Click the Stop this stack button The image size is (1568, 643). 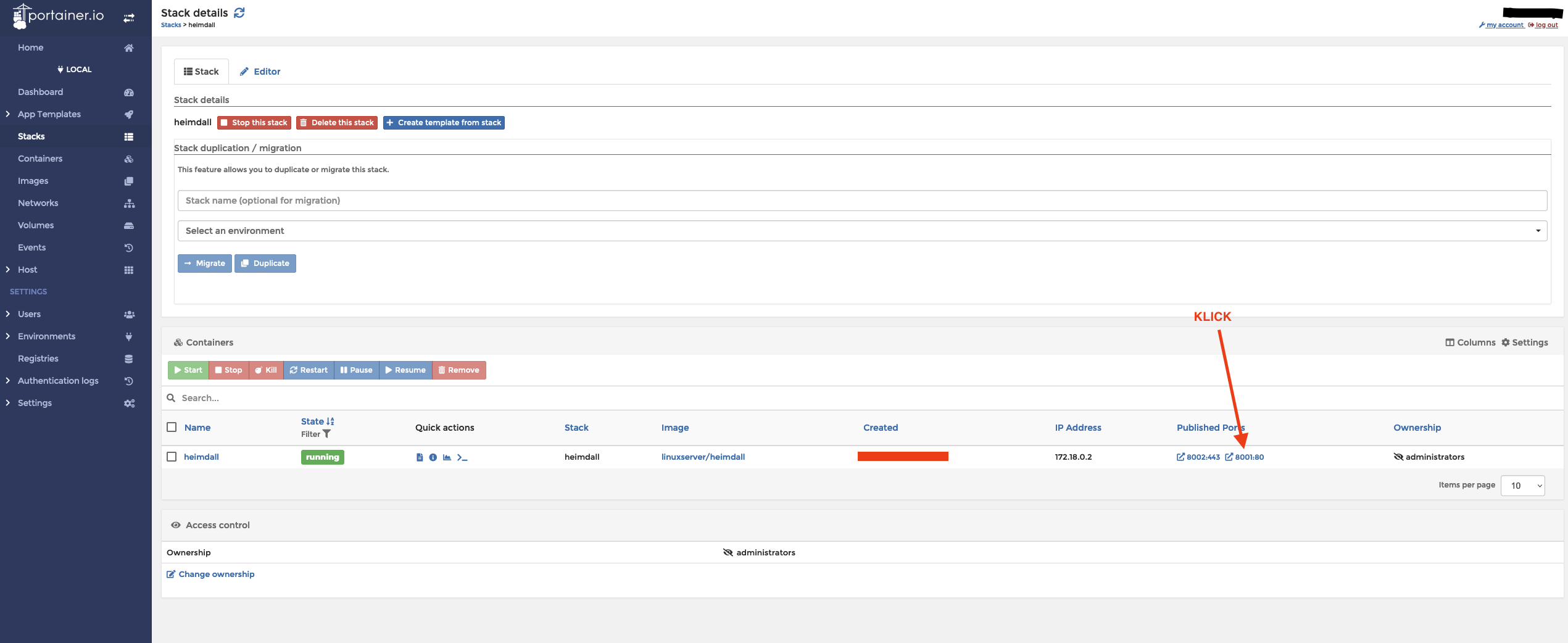(x=254, y=122)
